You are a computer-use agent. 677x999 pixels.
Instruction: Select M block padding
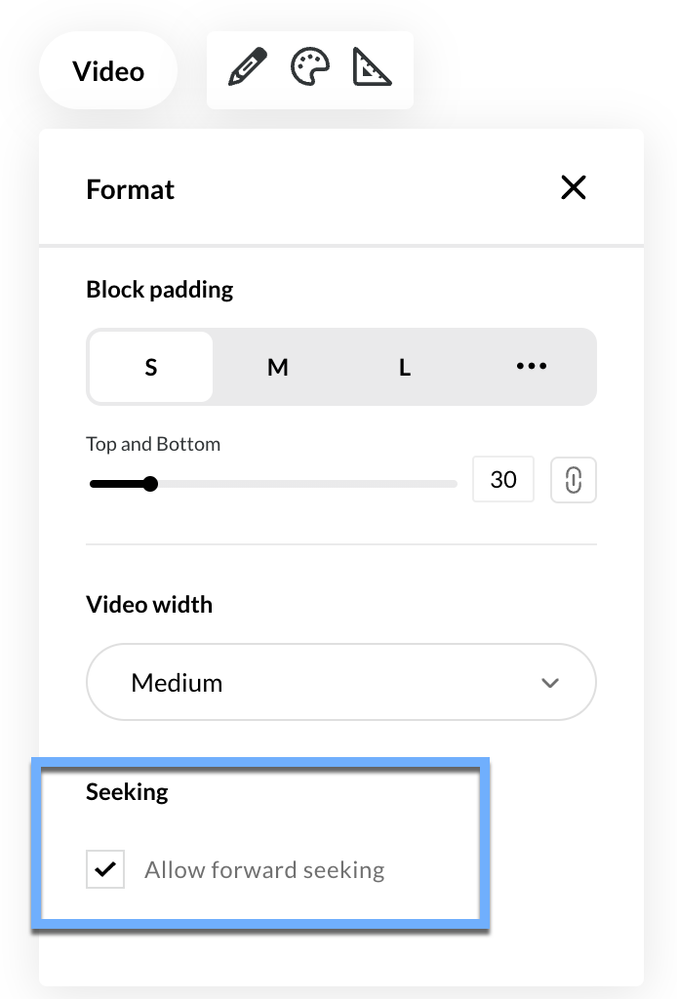(x=277, y=367)
